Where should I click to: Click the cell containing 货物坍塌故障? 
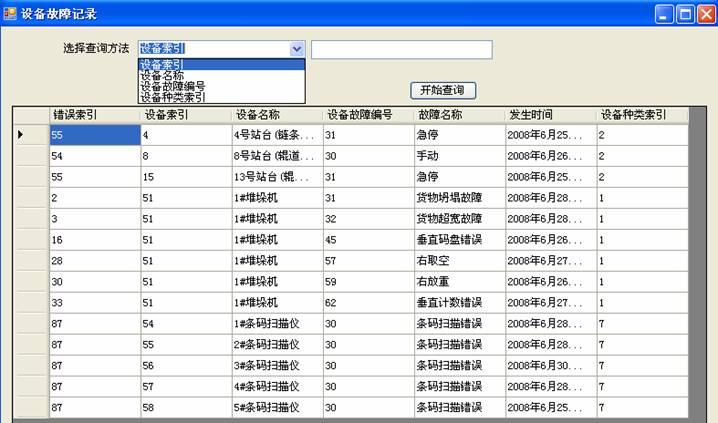458,197
